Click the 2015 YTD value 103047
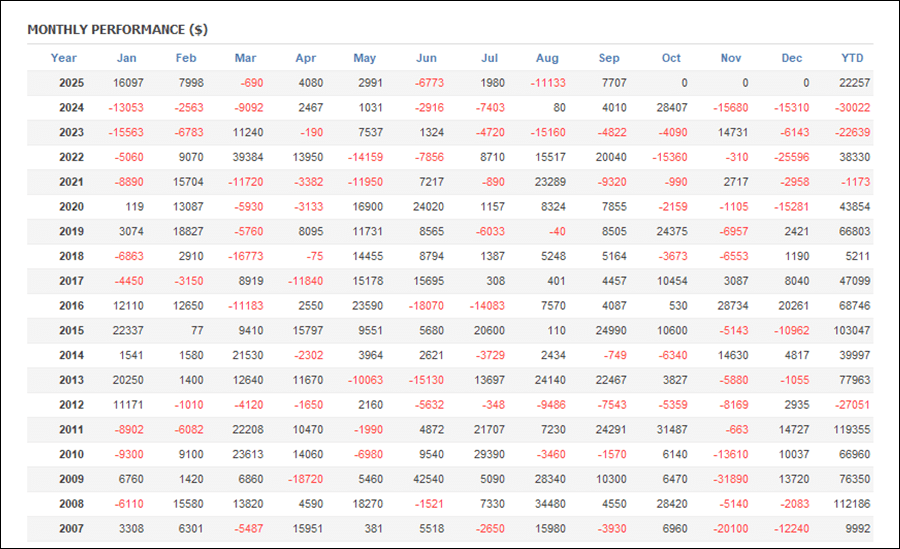The image size is (900, 549). 850,331
